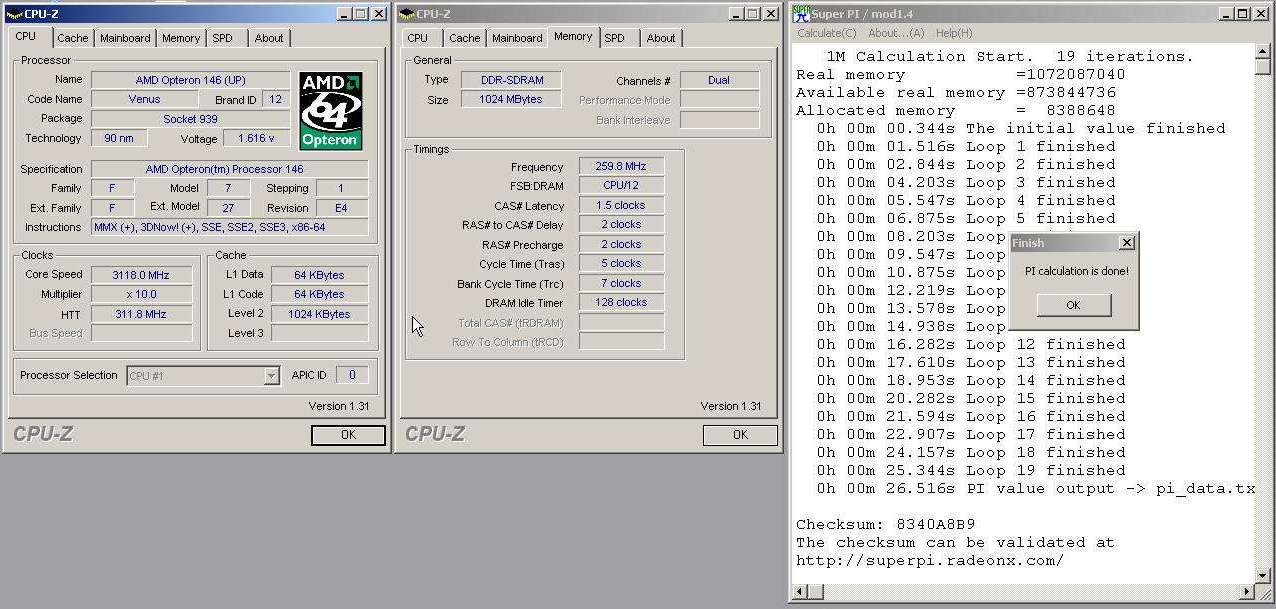Click the Brand ID field showing 12
Viewport: 1276px width, 609px height.
(275, 99)
